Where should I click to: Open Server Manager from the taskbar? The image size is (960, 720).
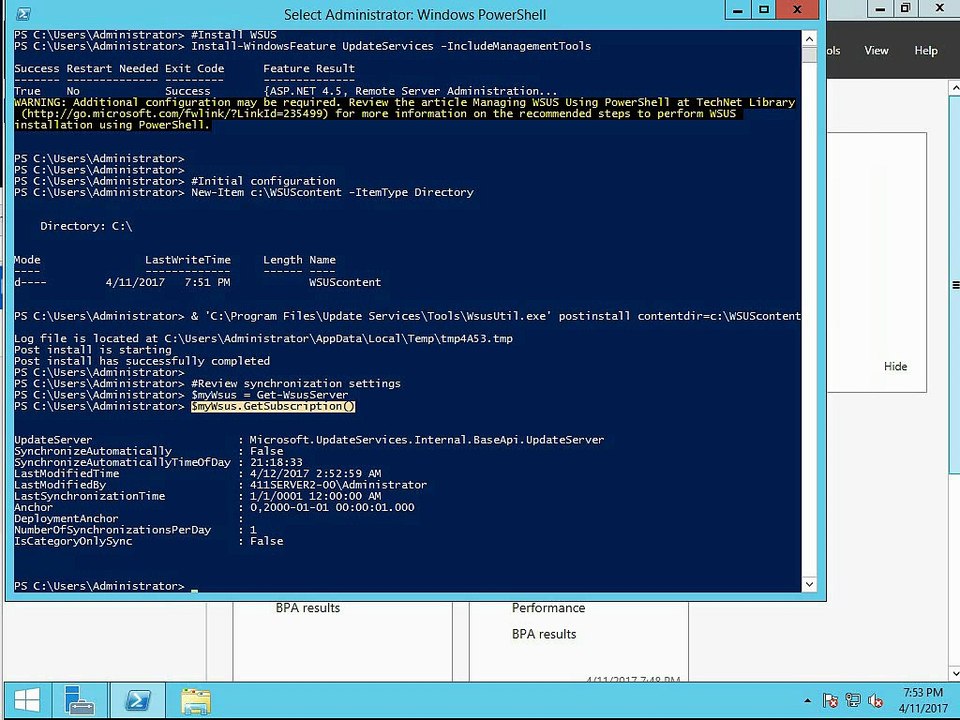click(x=78, y=700)
